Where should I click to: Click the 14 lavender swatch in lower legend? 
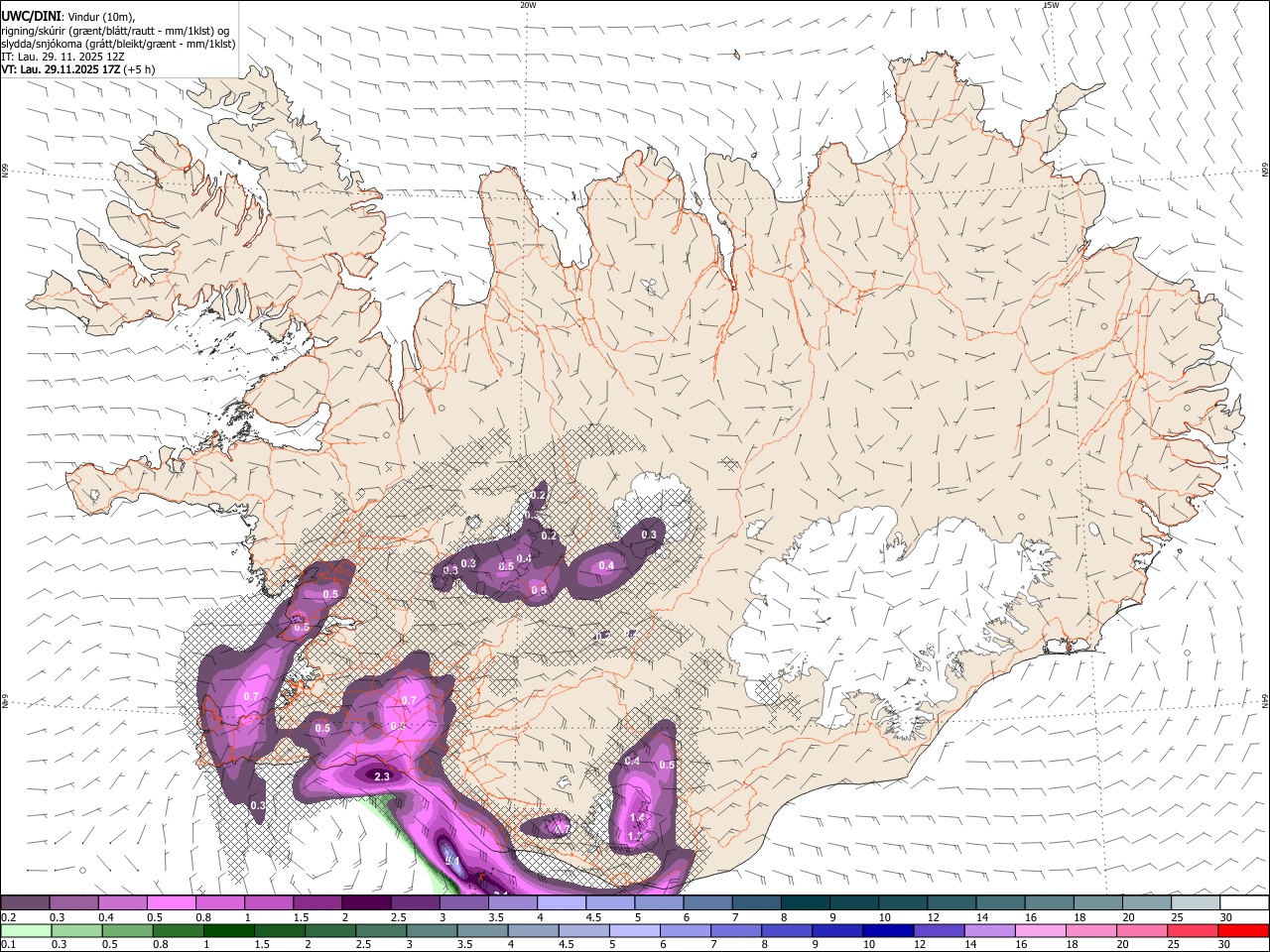click(989, 931)
